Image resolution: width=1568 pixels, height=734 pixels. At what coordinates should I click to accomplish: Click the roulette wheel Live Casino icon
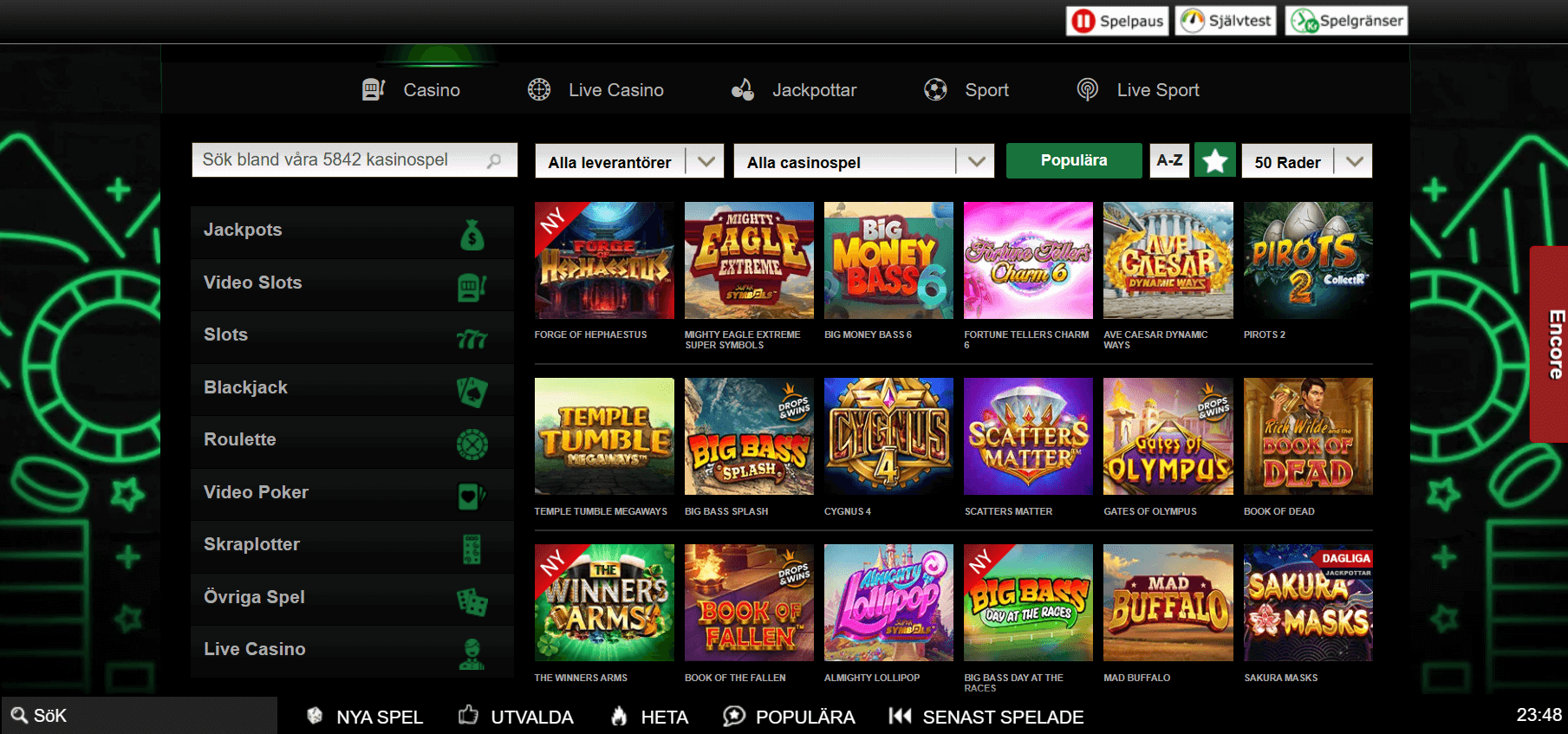pyautogui.click(x=539, y=89)
